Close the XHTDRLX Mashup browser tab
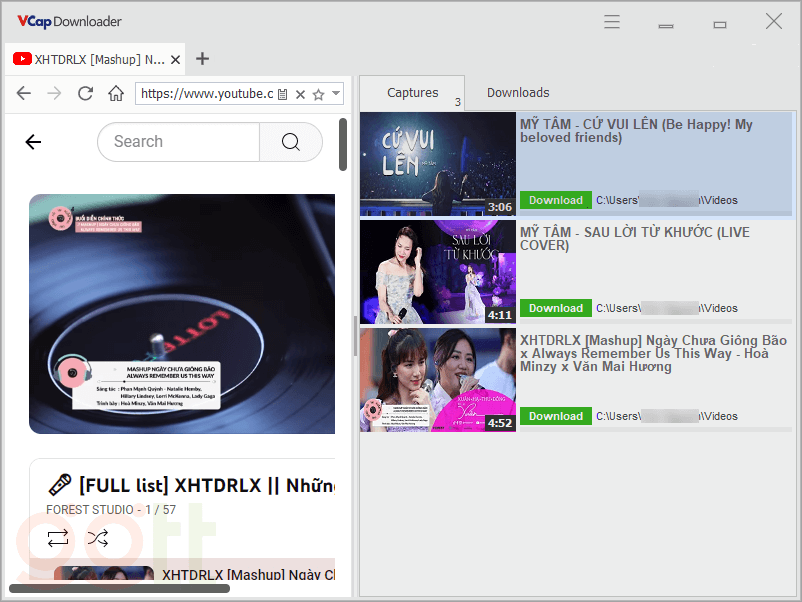The height and width of the screenshot is (602, 802). pyautogui.click(x=176, y=59)
